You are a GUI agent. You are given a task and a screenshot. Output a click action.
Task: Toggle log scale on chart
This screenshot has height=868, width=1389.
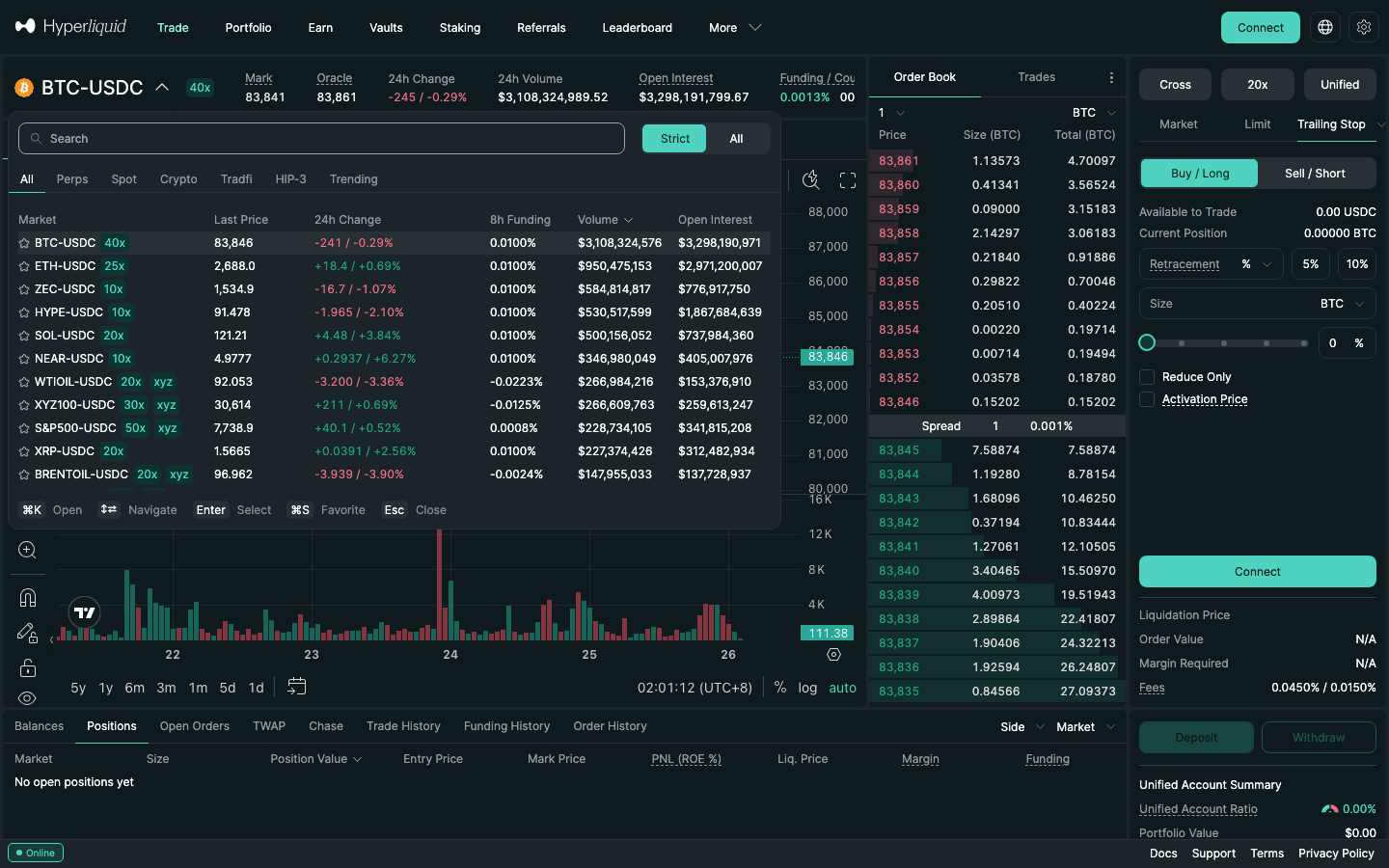point(807,688)
